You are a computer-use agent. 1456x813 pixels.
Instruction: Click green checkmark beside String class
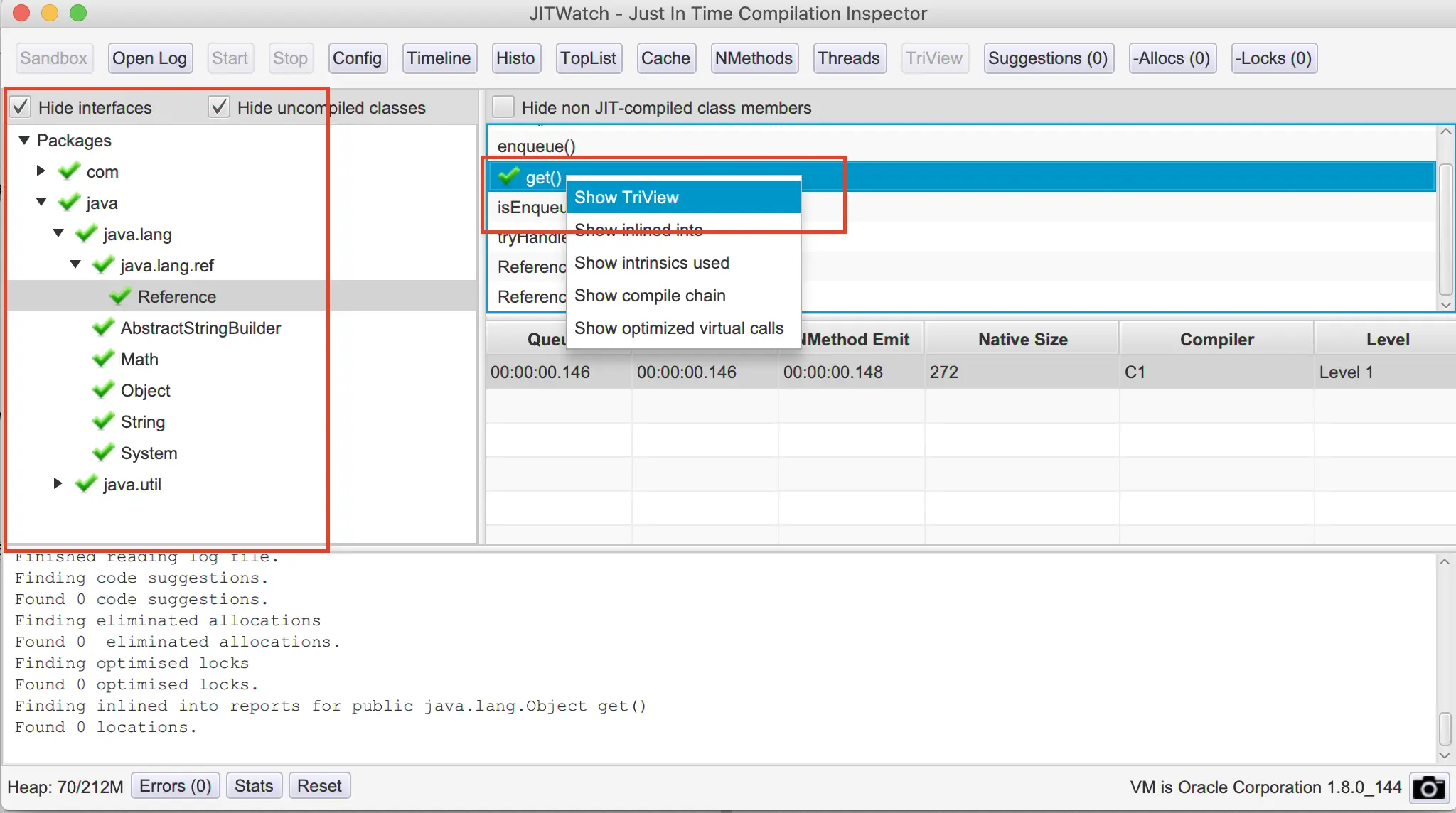(104, 421)
